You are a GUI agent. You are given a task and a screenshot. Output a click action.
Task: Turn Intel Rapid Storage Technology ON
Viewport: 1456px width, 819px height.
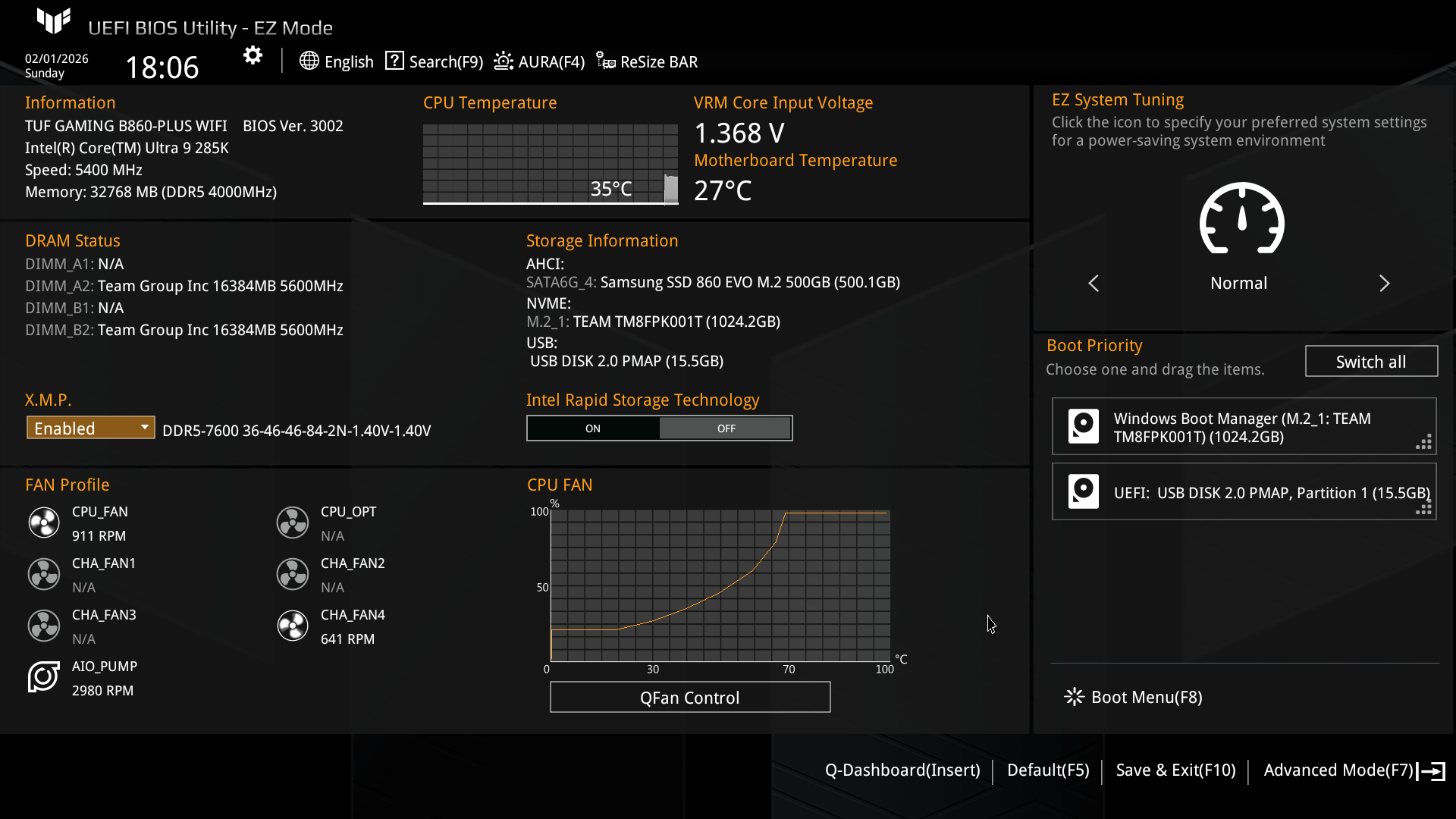(593, 428)
